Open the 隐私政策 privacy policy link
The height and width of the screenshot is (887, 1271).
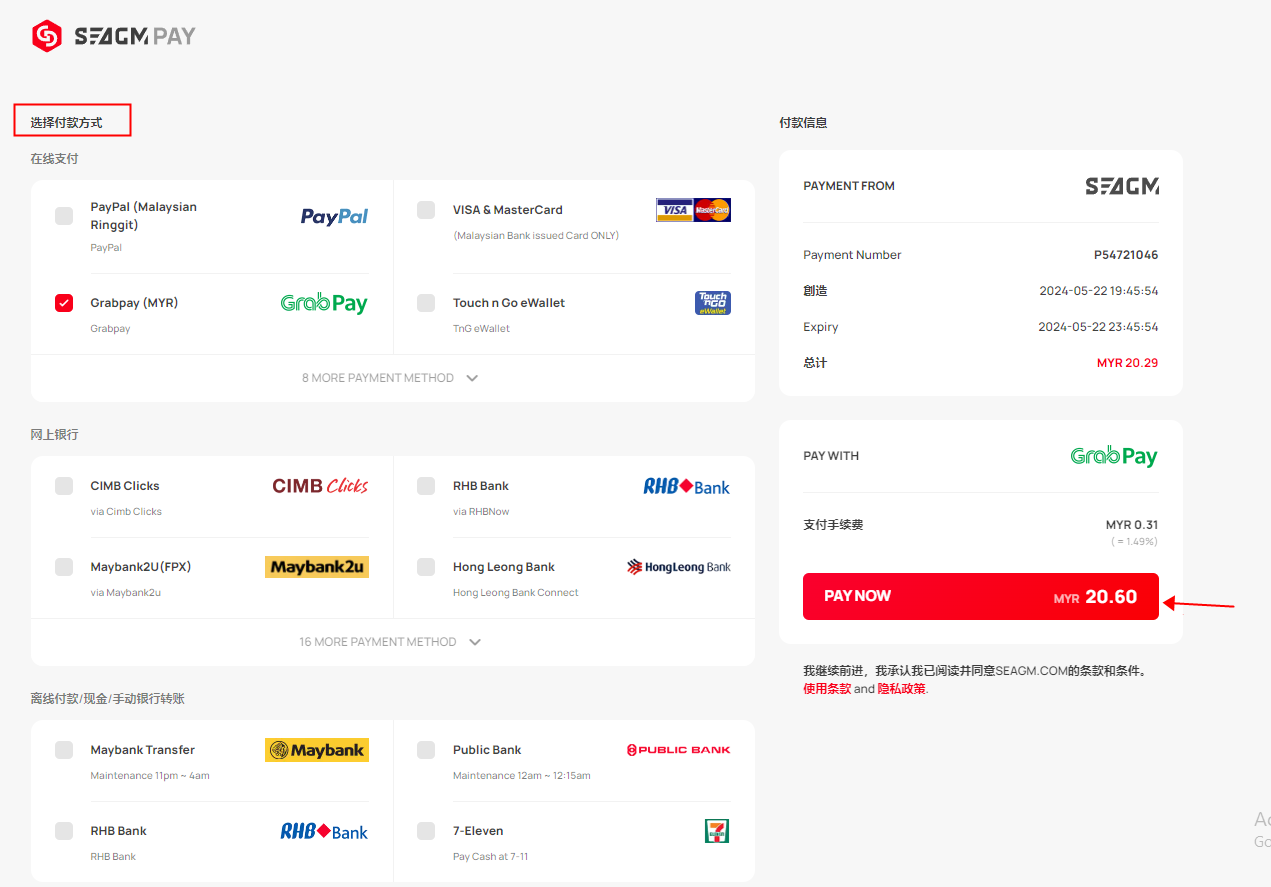point(901,689)
